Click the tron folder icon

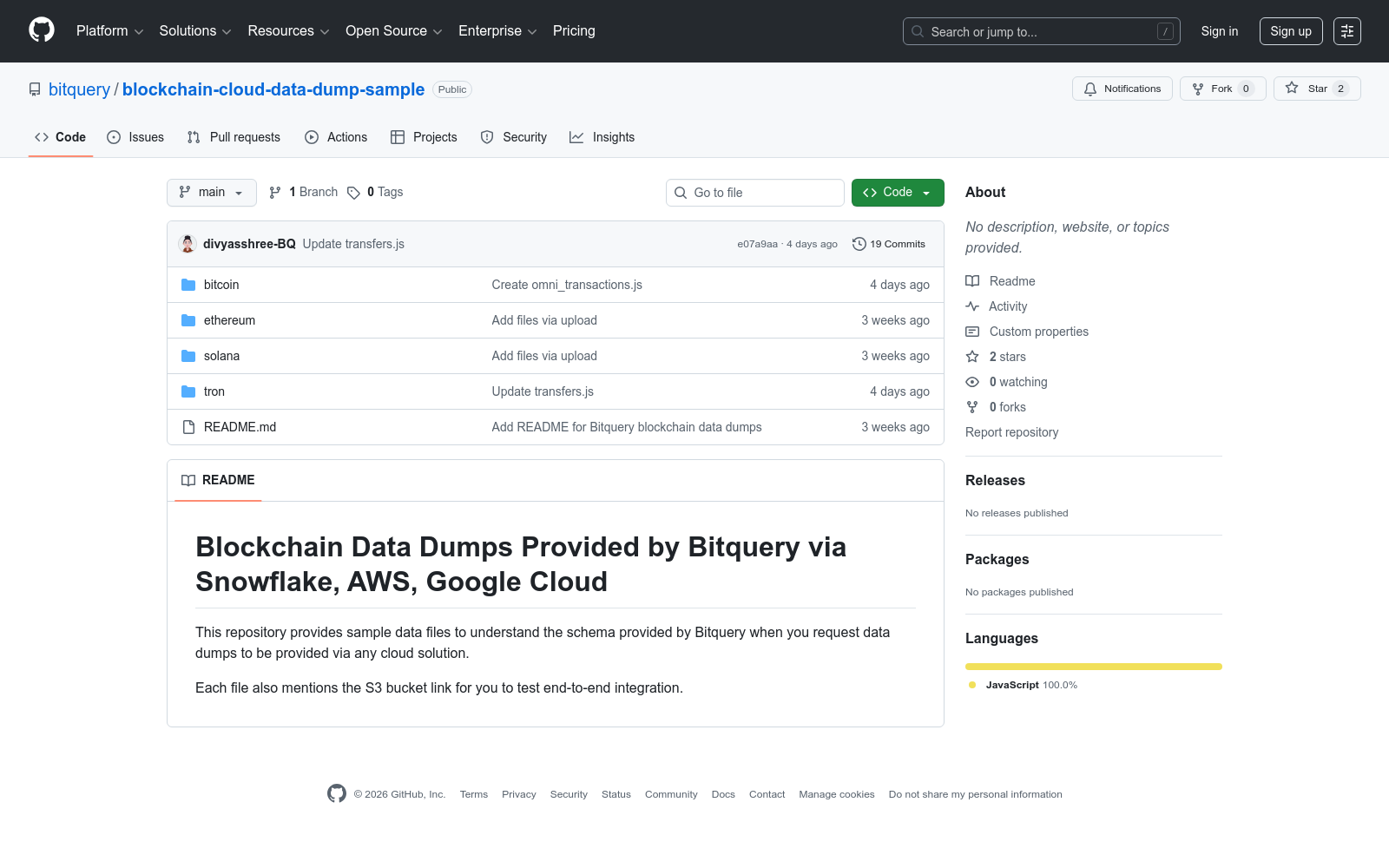188,391
